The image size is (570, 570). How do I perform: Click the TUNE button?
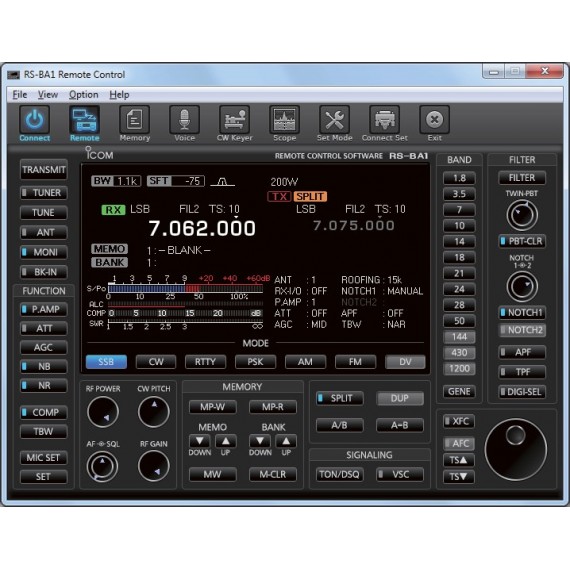click(x=44, y=213)
